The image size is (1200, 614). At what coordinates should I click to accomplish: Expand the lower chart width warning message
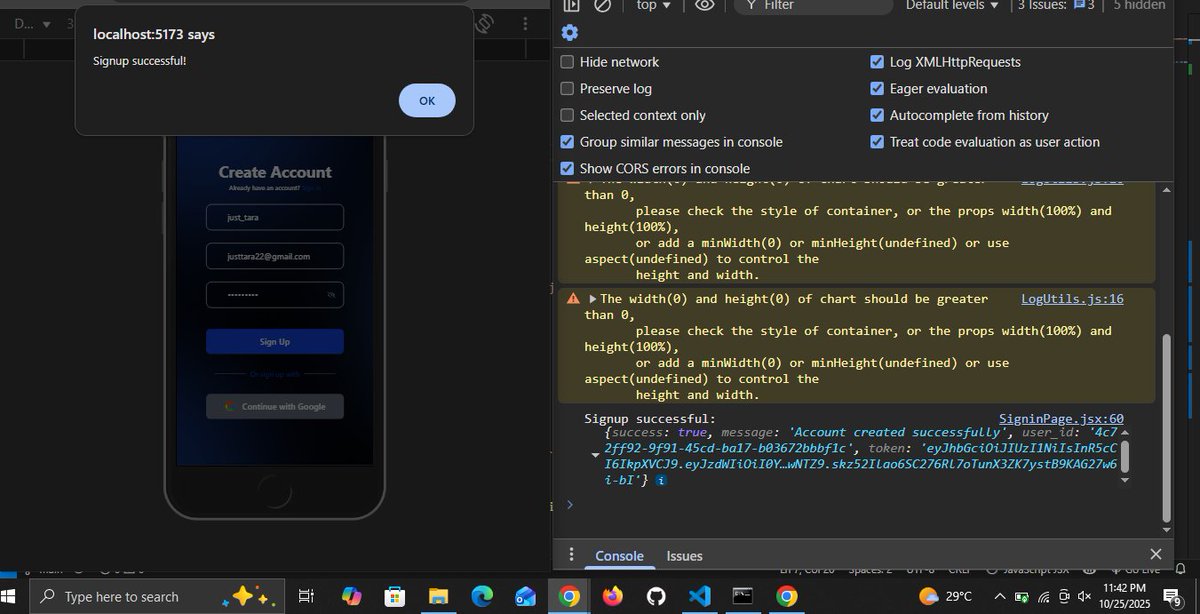(592, 299)
